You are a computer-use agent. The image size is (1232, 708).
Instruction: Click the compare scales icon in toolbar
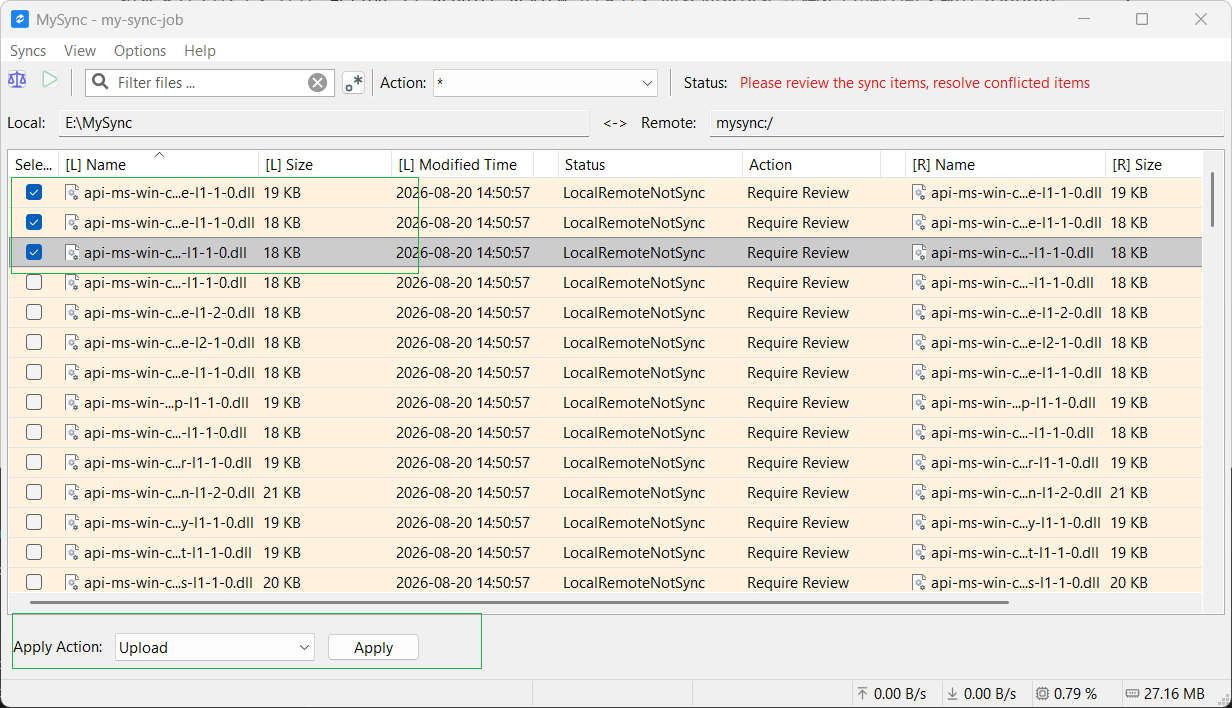(17, 80)
